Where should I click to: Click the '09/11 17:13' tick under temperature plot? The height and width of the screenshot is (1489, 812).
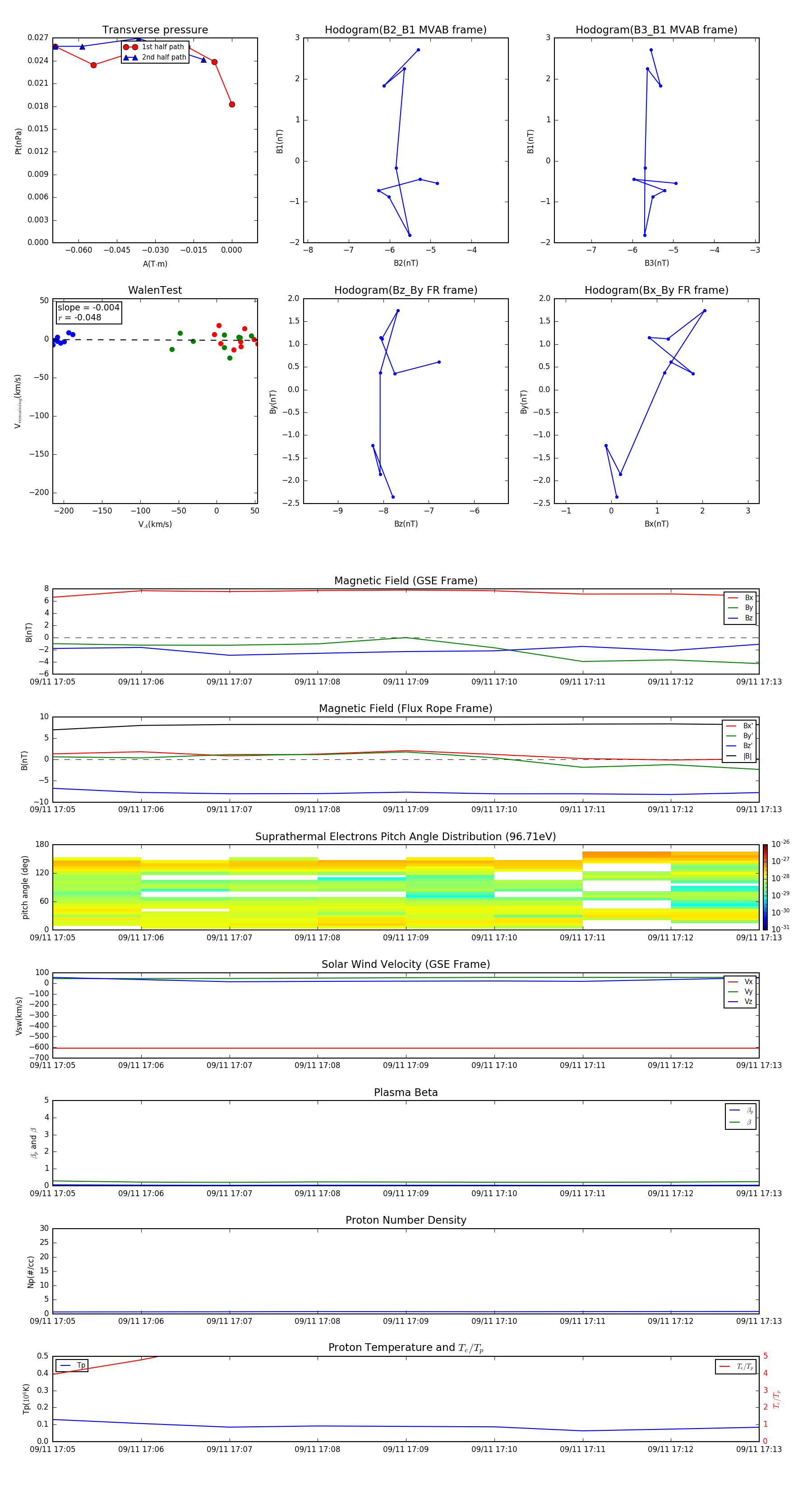point(759,1449)
